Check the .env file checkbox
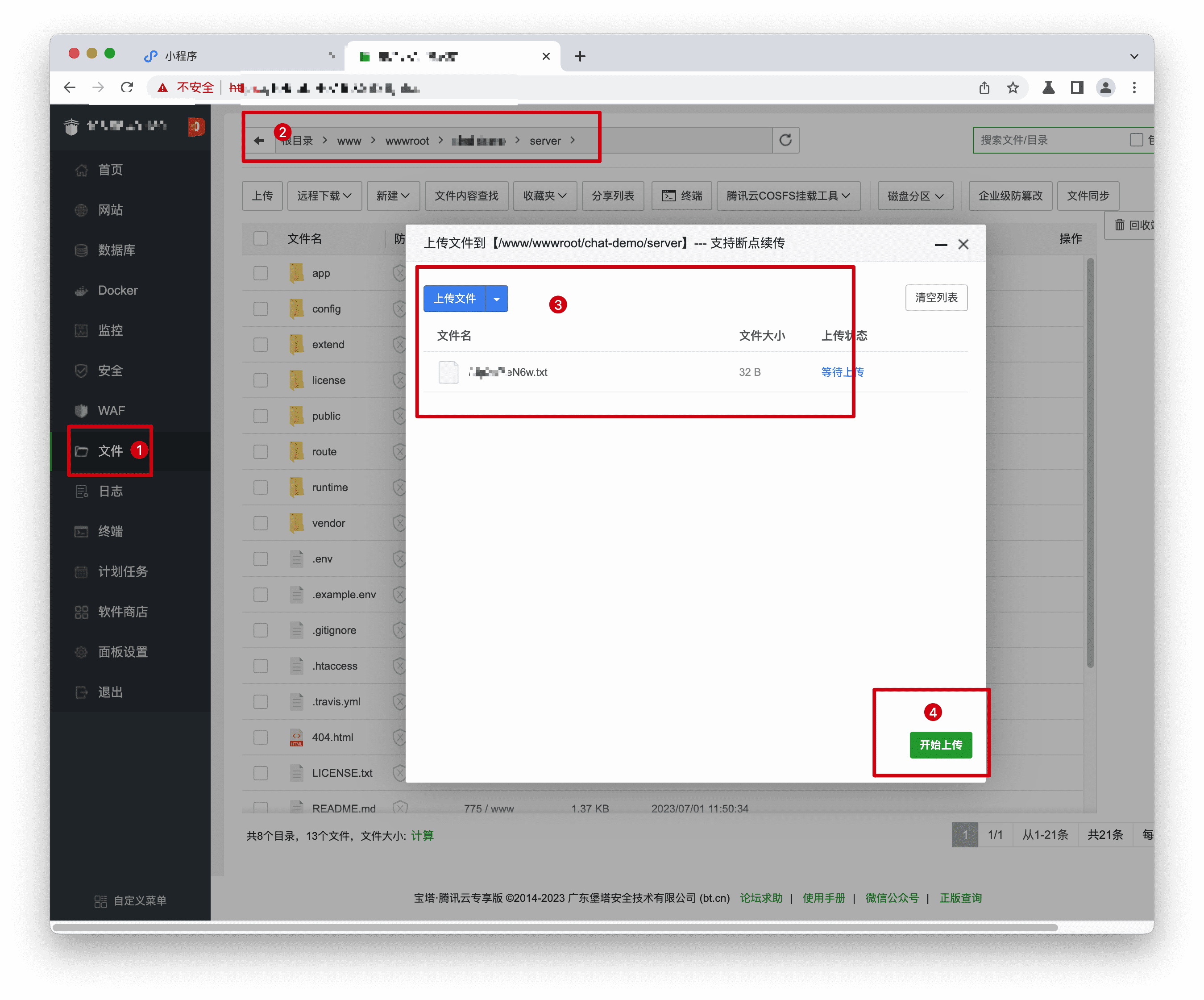This screenshot has height=1000, width=1204. click(x=261, y=558)
